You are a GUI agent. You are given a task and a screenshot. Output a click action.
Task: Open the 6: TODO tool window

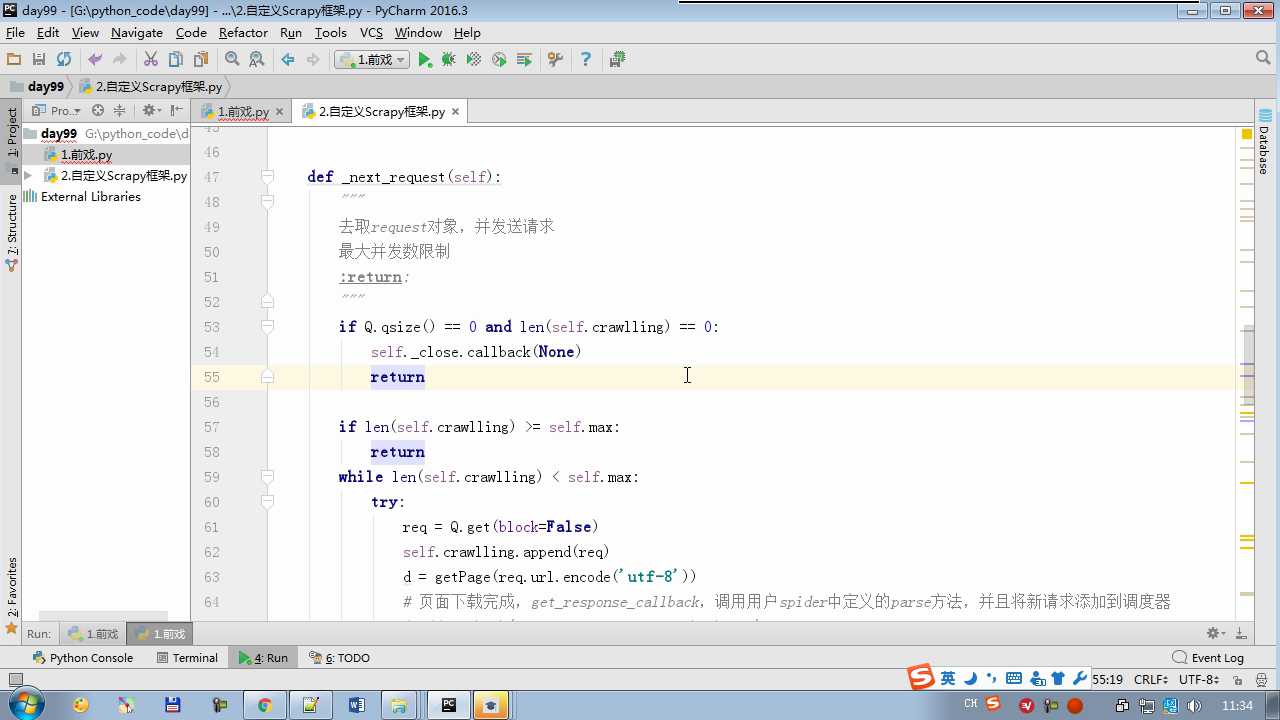coord(340,658)
